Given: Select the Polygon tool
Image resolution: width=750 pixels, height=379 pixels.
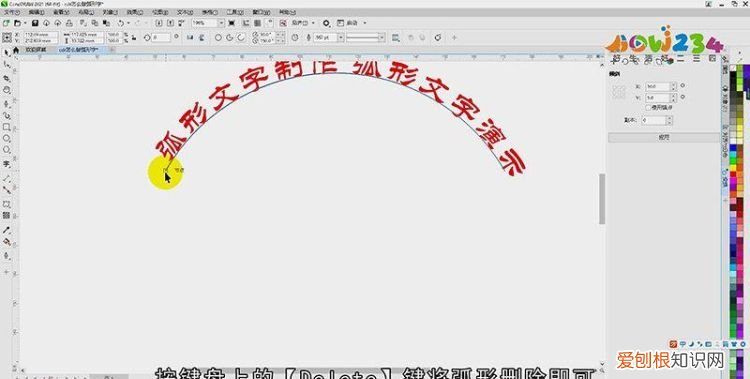Looking at the screenshot, I should pyautogui.click(x=7, y=151).
